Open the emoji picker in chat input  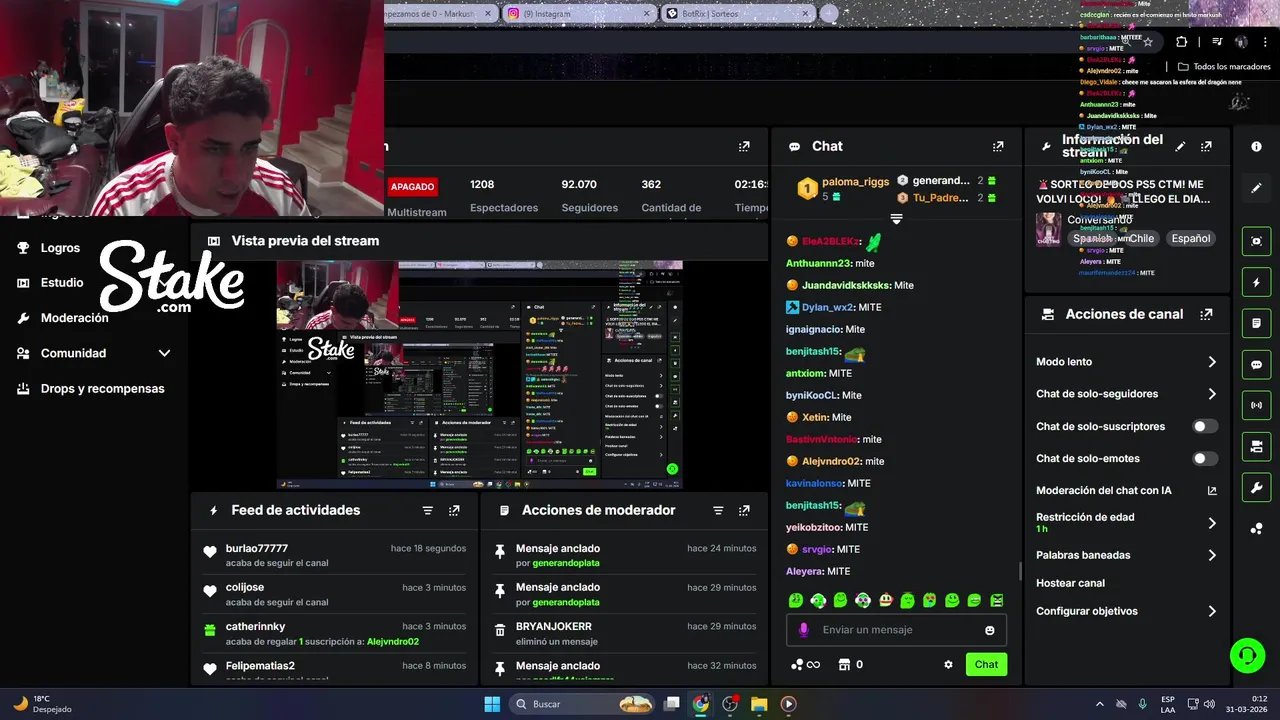click(990, 630)
